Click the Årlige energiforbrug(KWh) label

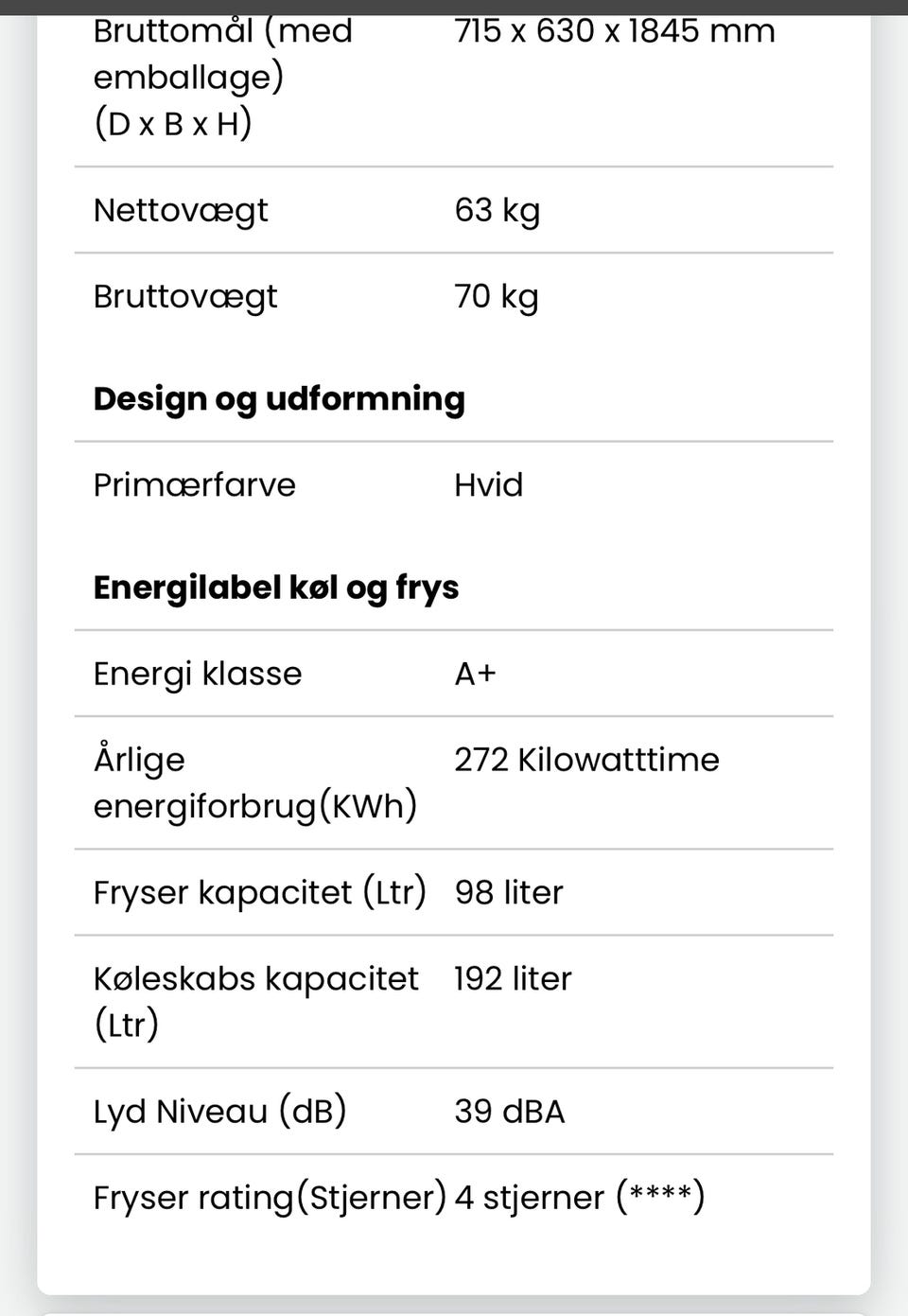[254, 782]
